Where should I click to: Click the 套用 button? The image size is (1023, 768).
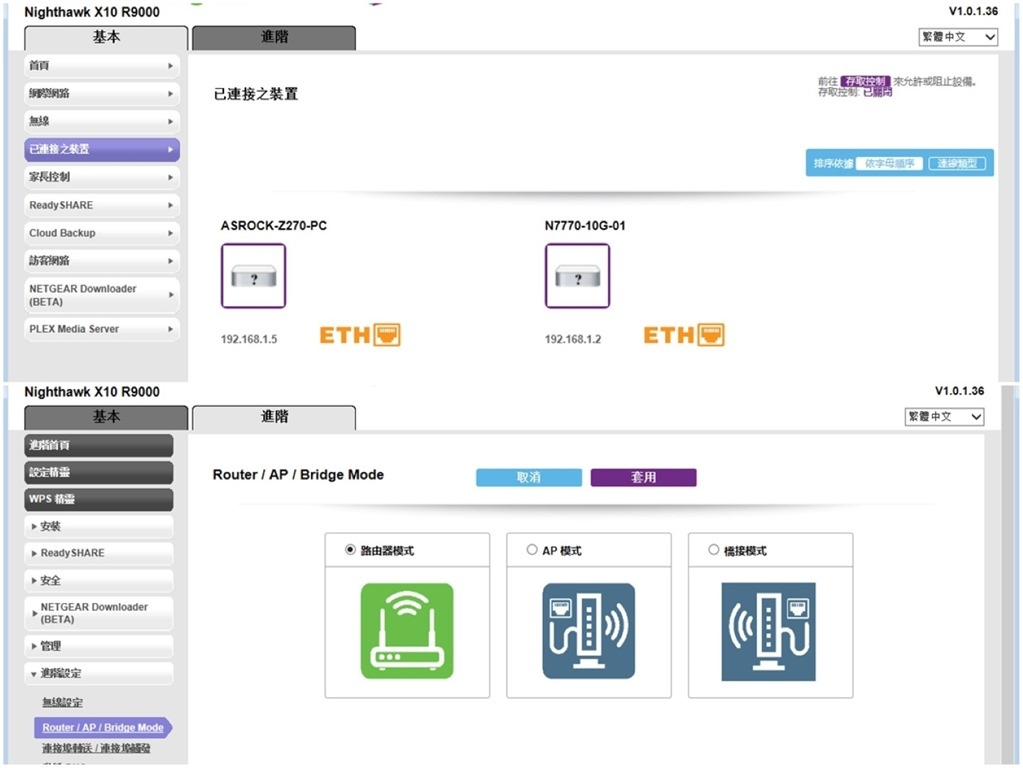coord(643,477)
